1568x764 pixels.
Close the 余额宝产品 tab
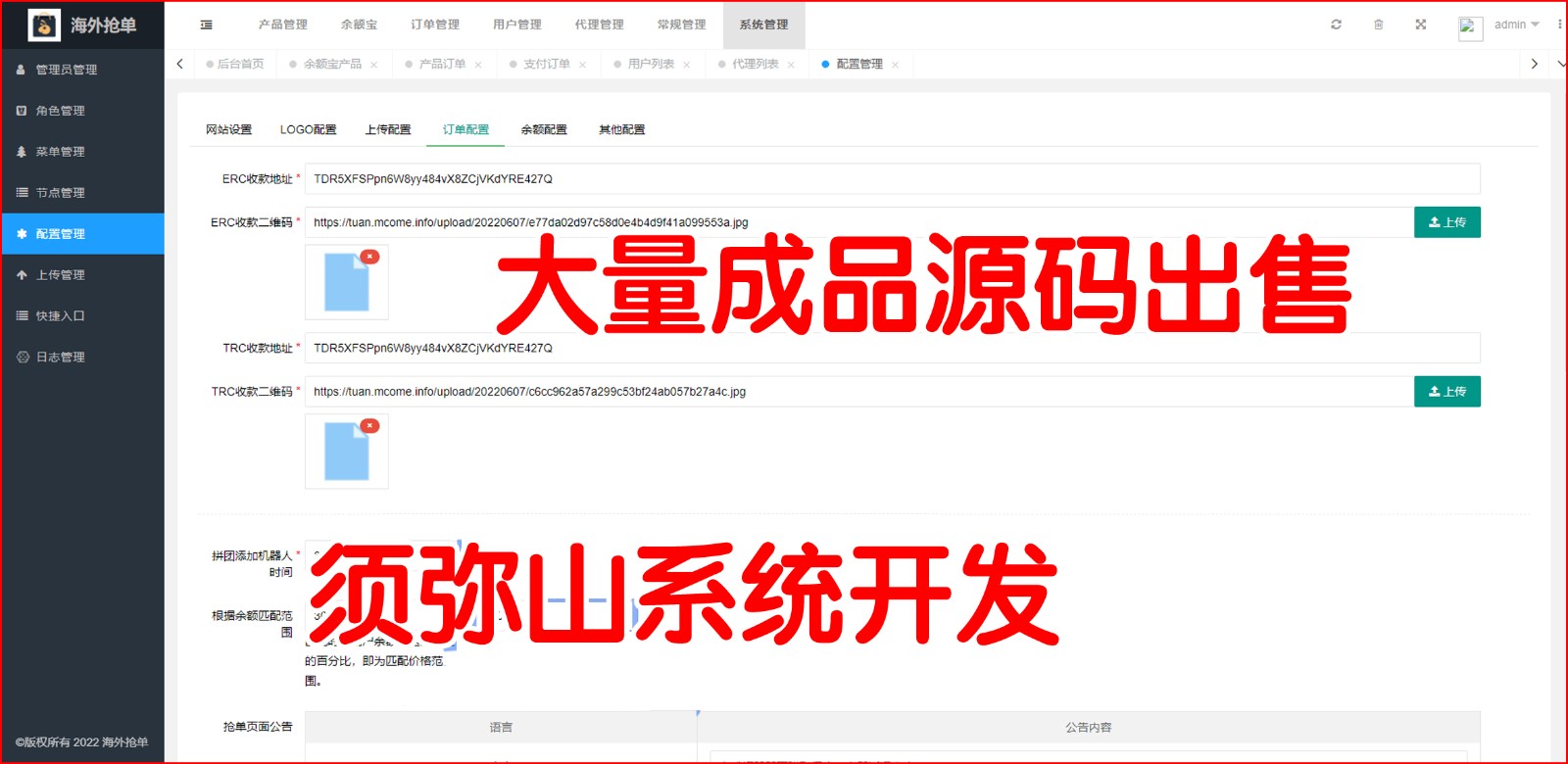374,65
